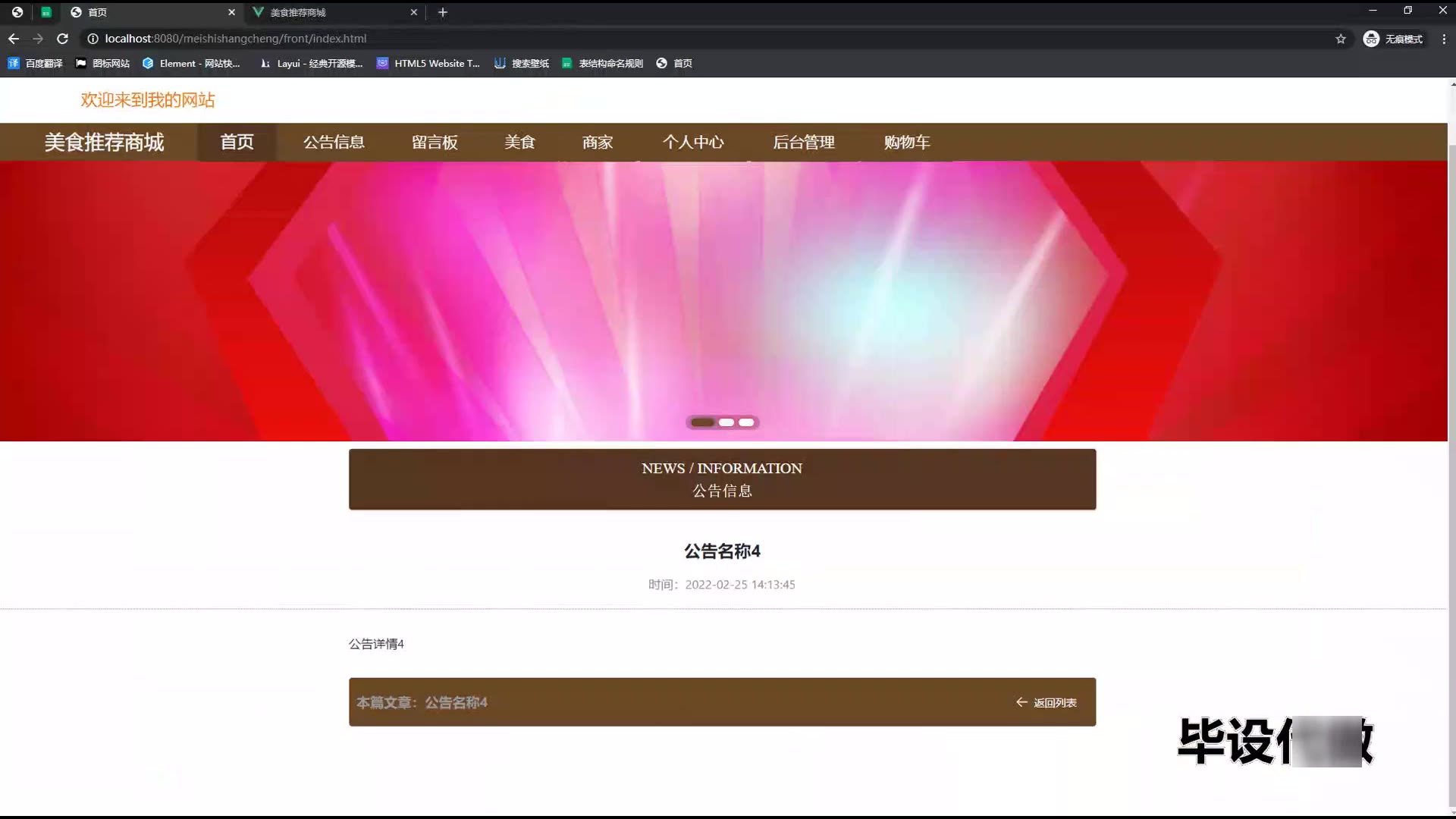
Task: Reload the page with refresh icon
Action: (x=63, y=39)
